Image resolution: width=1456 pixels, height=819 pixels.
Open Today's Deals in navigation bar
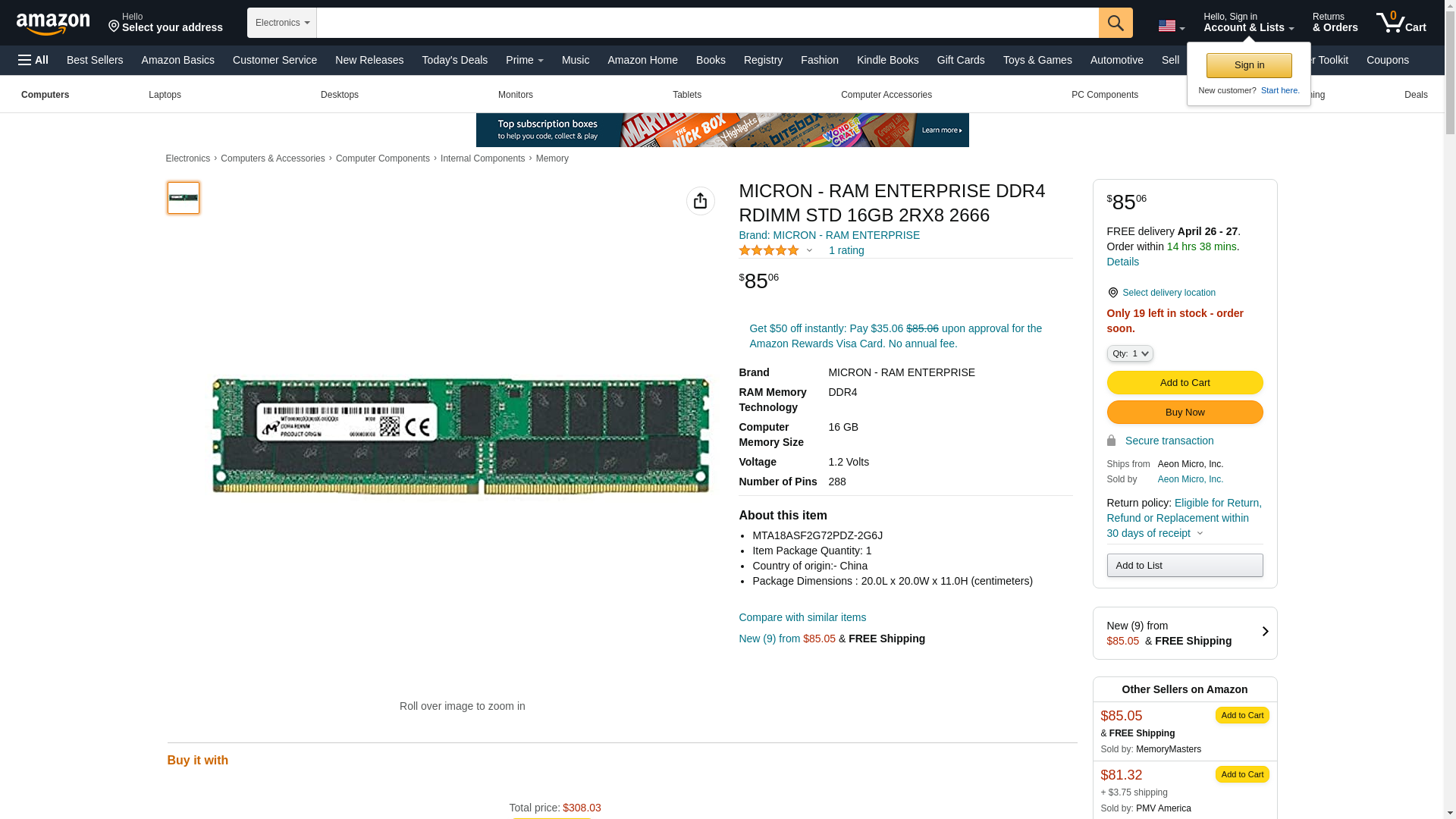click(454, 60)
